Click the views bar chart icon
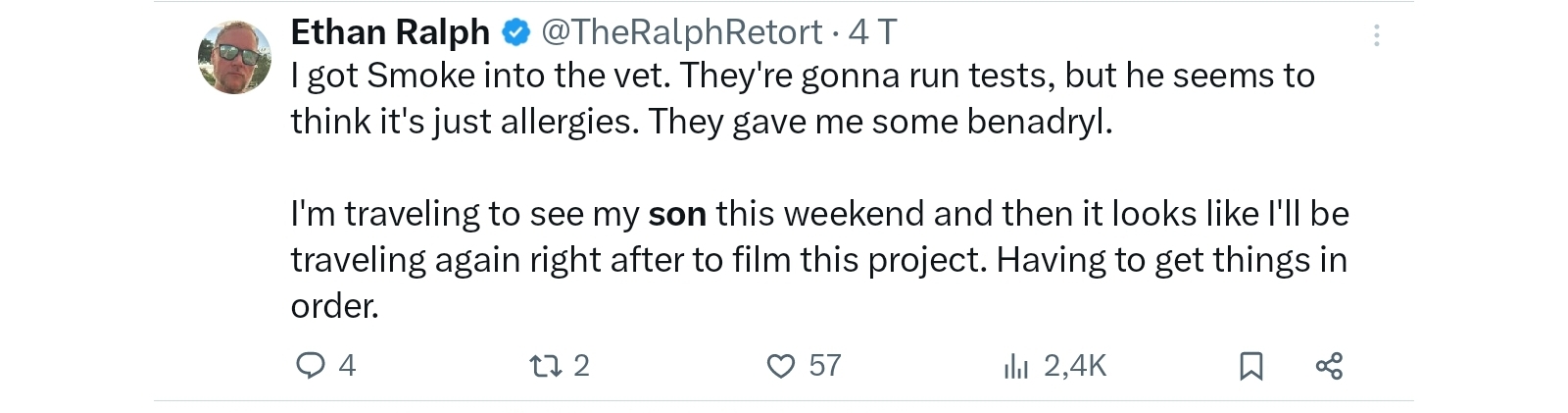1568x413 pixels. tap(1016, 366)
